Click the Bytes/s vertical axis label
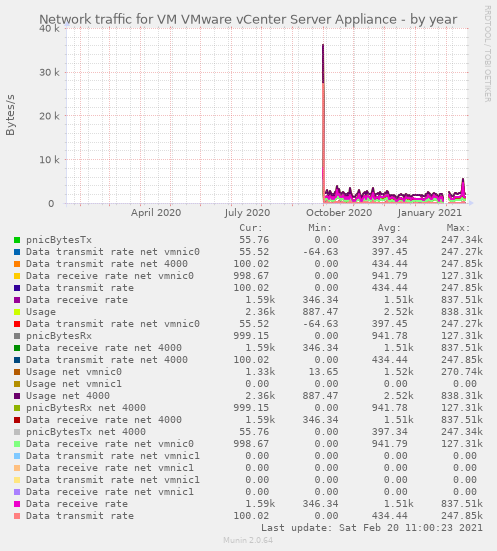Image resolution: width=497 pixels, height=551 pixels. pyautogui.click(x=10, y=115)
